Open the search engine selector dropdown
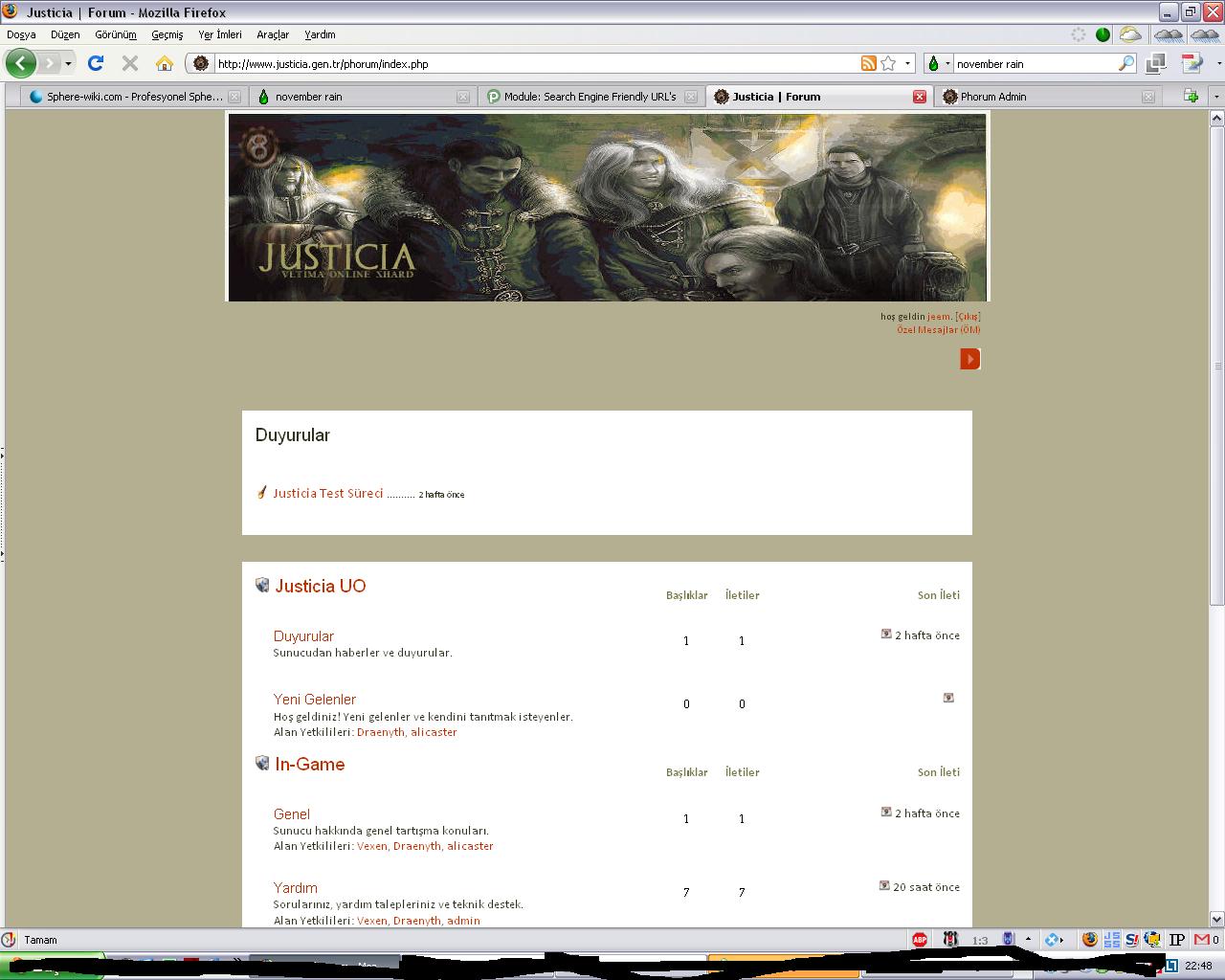 [938, 63]
